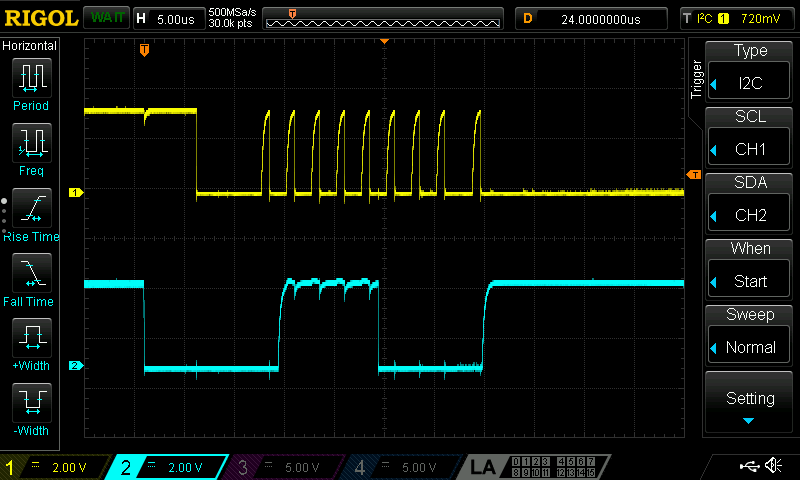Image resolution: width=800 pixels, height=480 pixels.
Task: Select the -Width measurement icon
Action: [x=31, y=409]
